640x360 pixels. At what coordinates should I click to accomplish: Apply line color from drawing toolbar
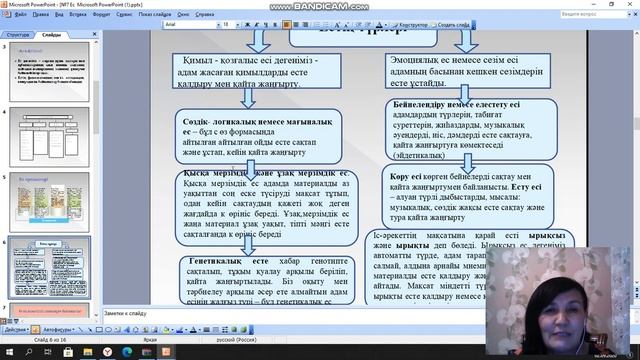pyautogui.click(x=180, y=329)
